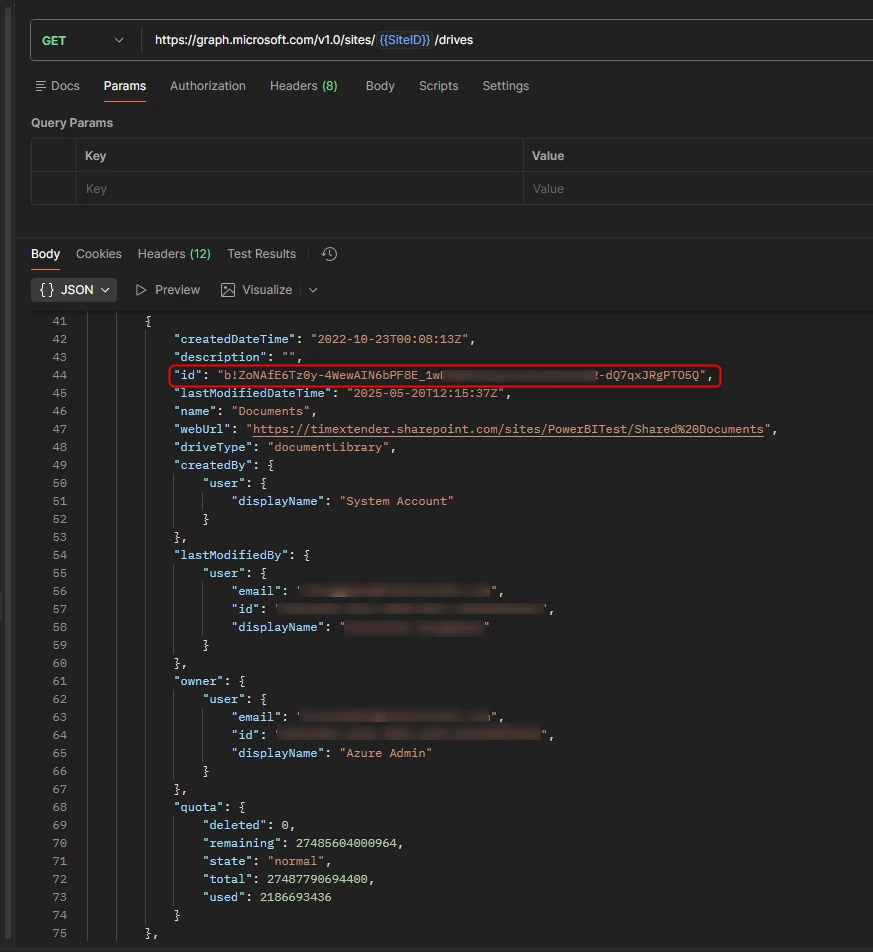Switch to the Scripts tab
This screenshot has height=952, width=873.
[x=438, y=86]
